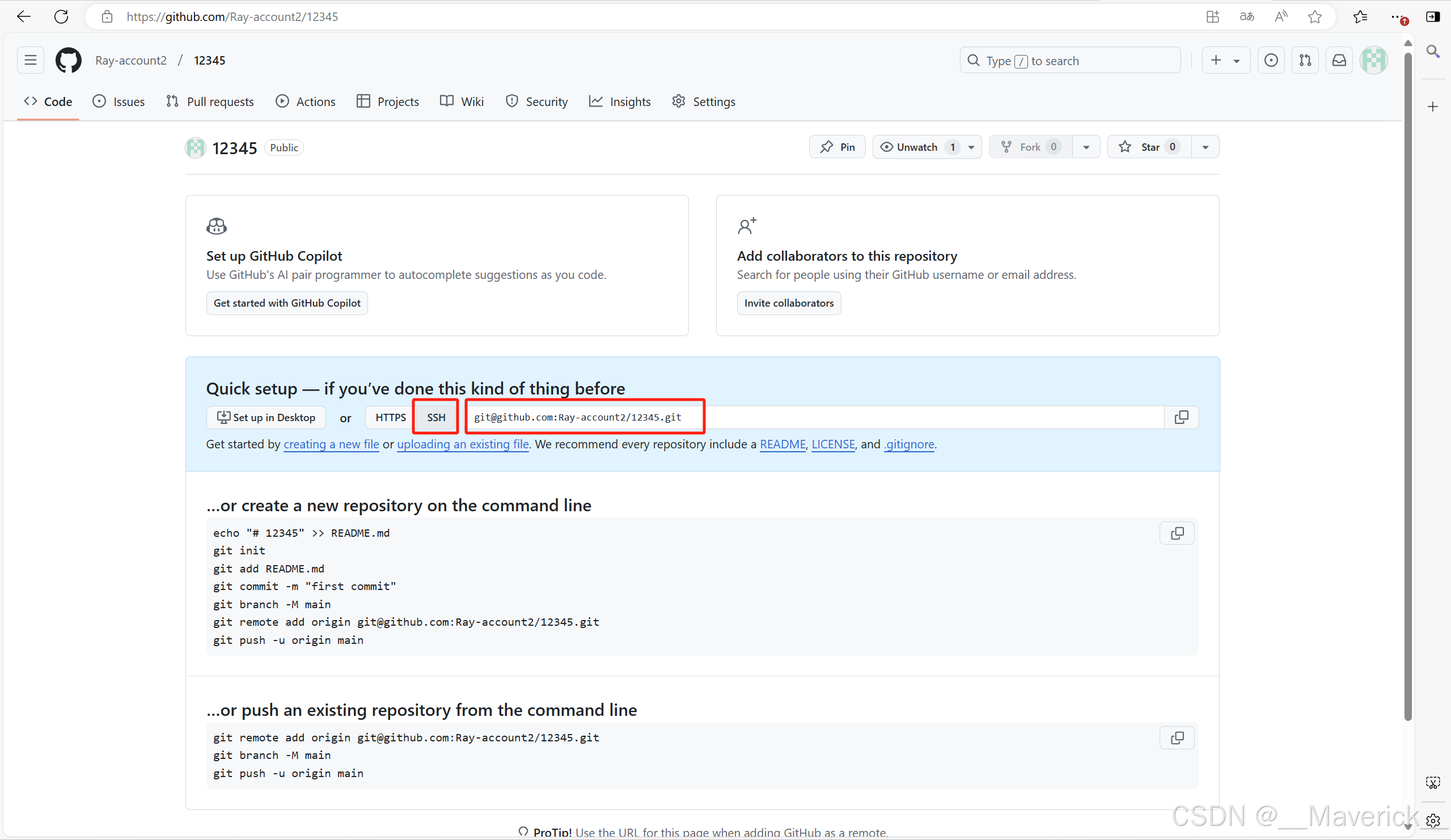This screenshot has width=1451, height=840.
Task: Switch clone URL to HTTPS
Action: pos(390,417)
